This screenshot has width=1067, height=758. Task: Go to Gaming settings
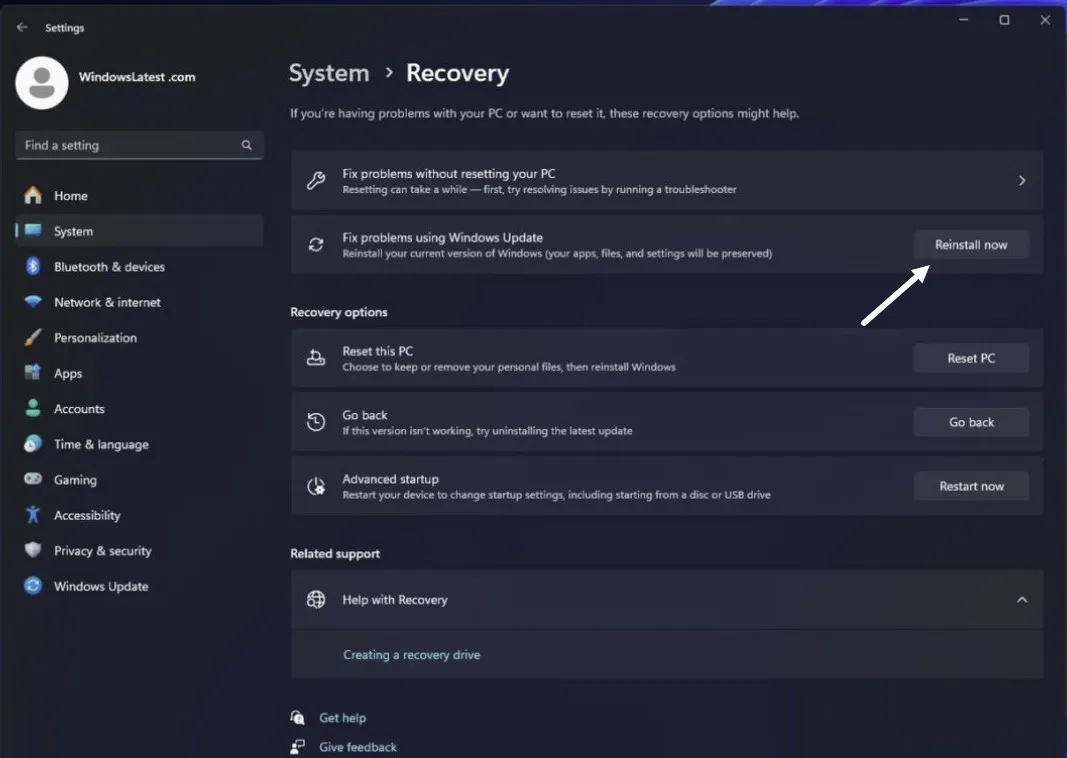[139, 480]
